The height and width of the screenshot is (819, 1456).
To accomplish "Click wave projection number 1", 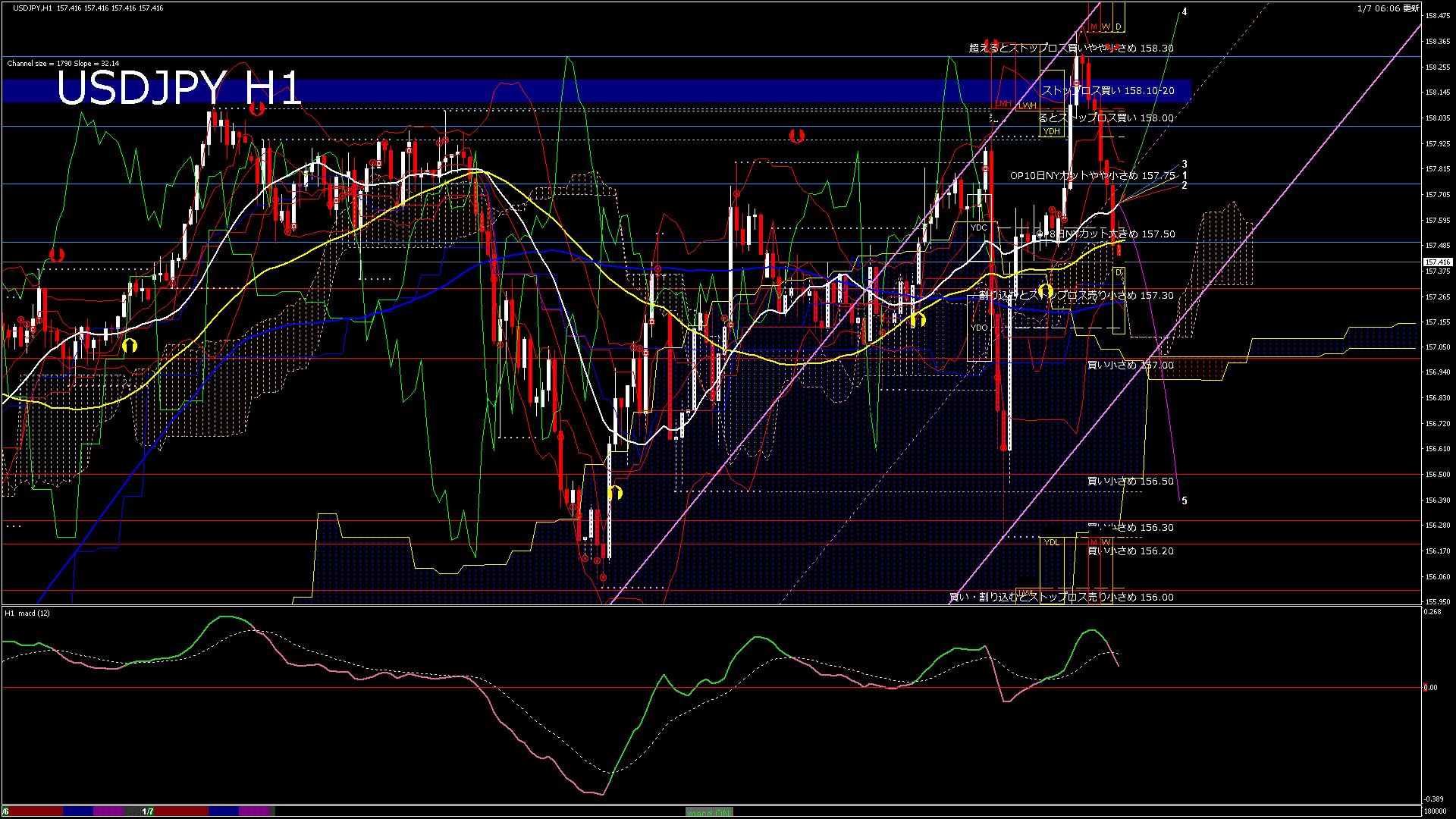I will pos(1185,176).
